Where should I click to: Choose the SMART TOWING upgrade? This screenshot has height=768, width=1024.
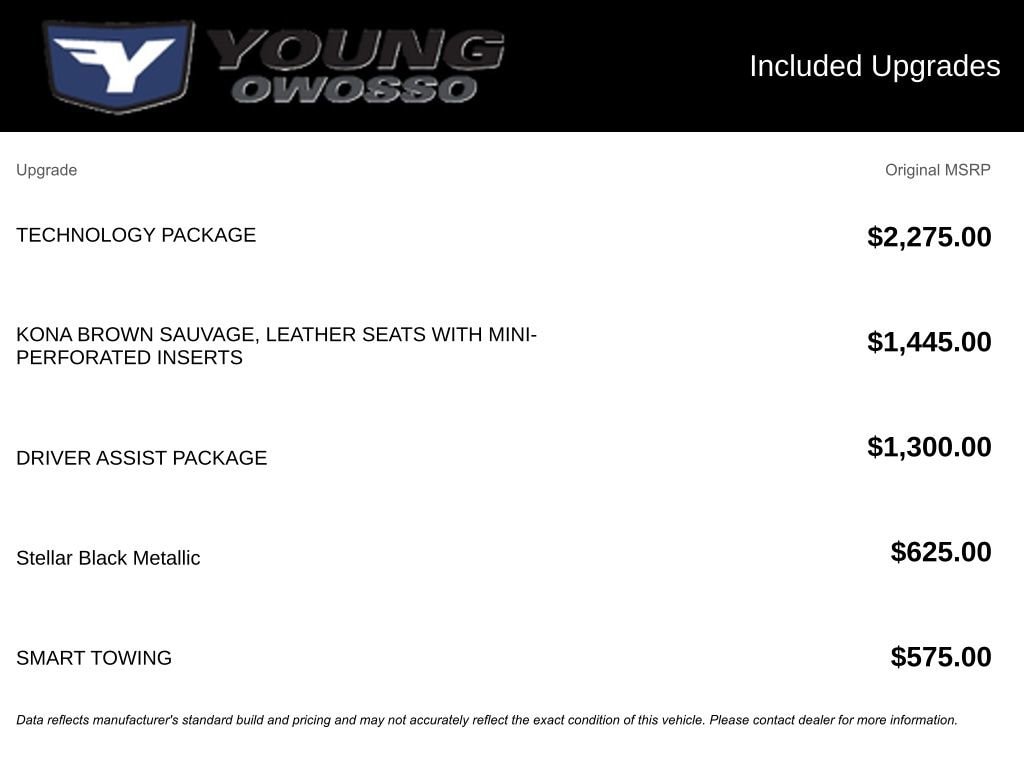click(94, 658)
